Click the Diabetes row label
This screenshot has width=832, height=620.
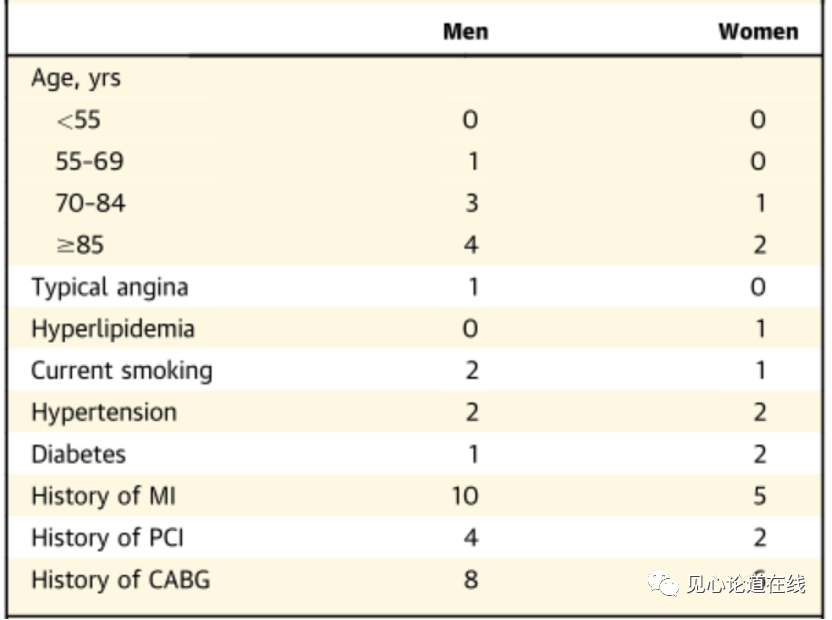click(x=78, y=455)
